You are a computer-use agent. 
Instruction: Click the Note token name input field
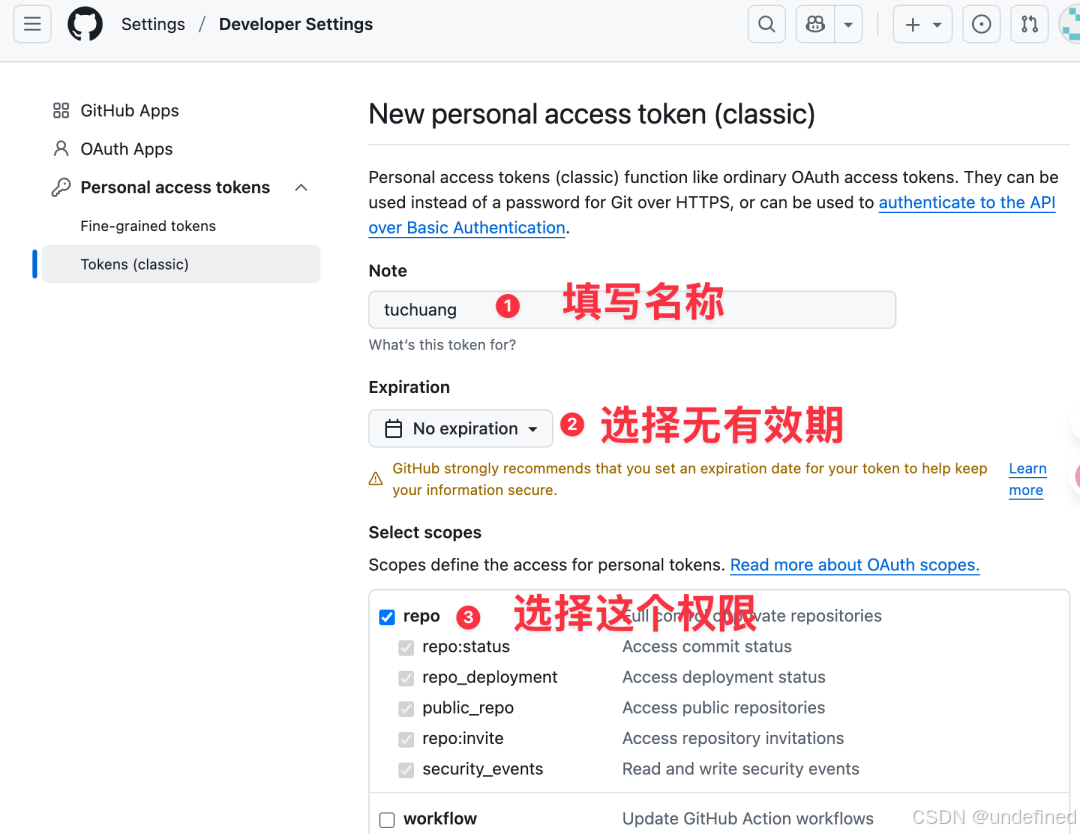pyautogui.click(x=630, y=310)
